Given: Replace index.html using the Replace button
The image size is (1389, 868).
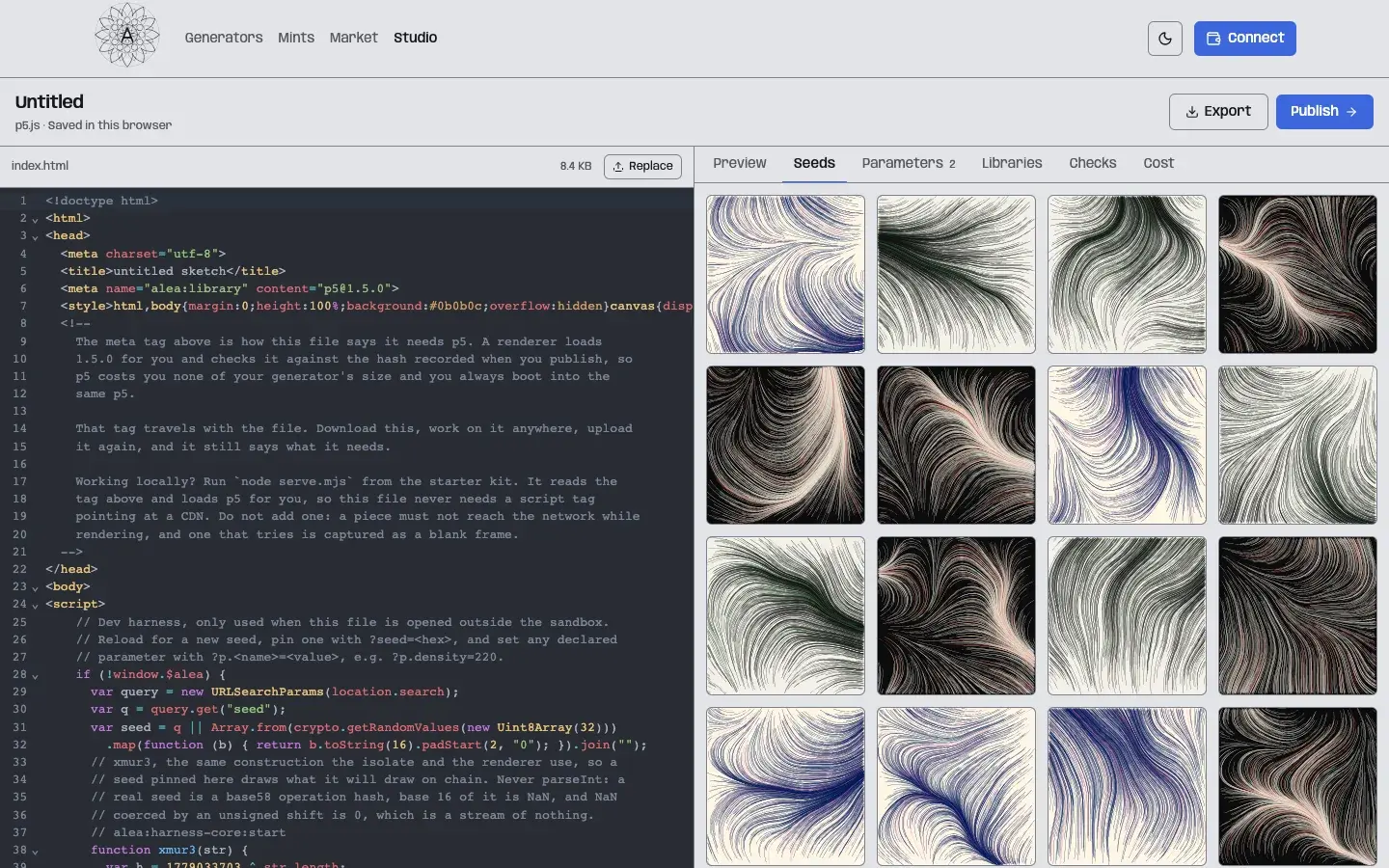Looking at the screenshot, I should [642, 167].
